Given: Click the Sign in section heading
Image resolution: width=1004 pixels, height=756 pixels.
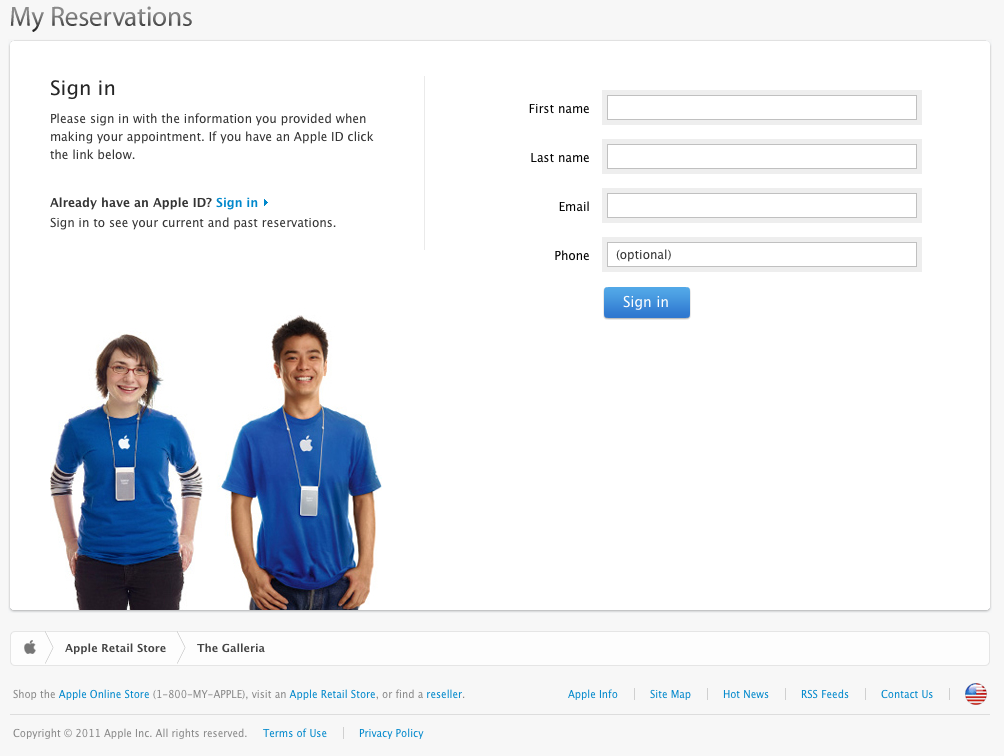Looking at the screenshot, I should (83, 88).
